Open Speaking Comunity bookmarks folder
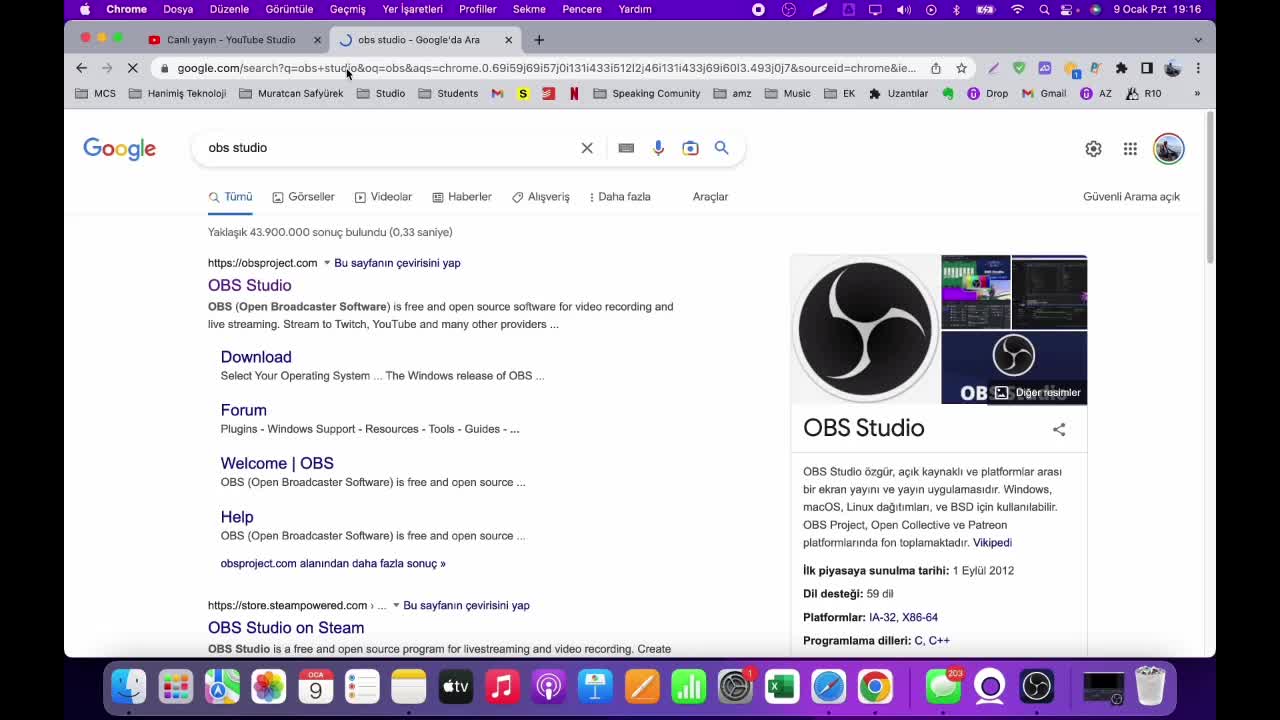Viewport: 1280px width, 720px height. [647, 94]
